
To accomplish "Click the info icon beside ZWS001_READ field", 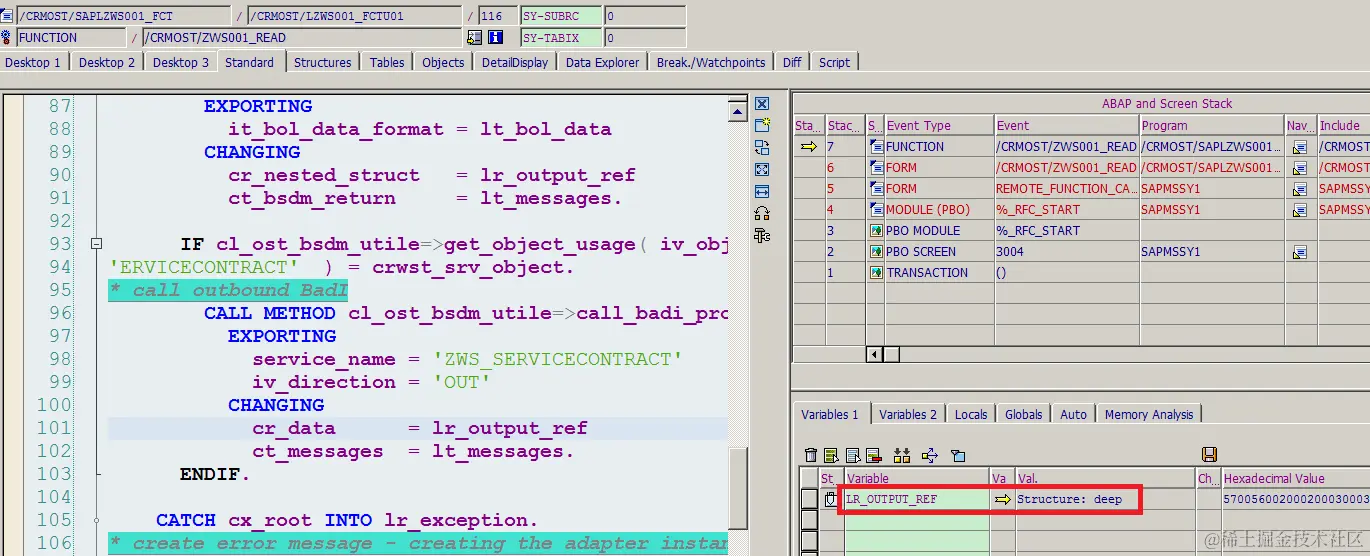I will (x=495, y=37).
